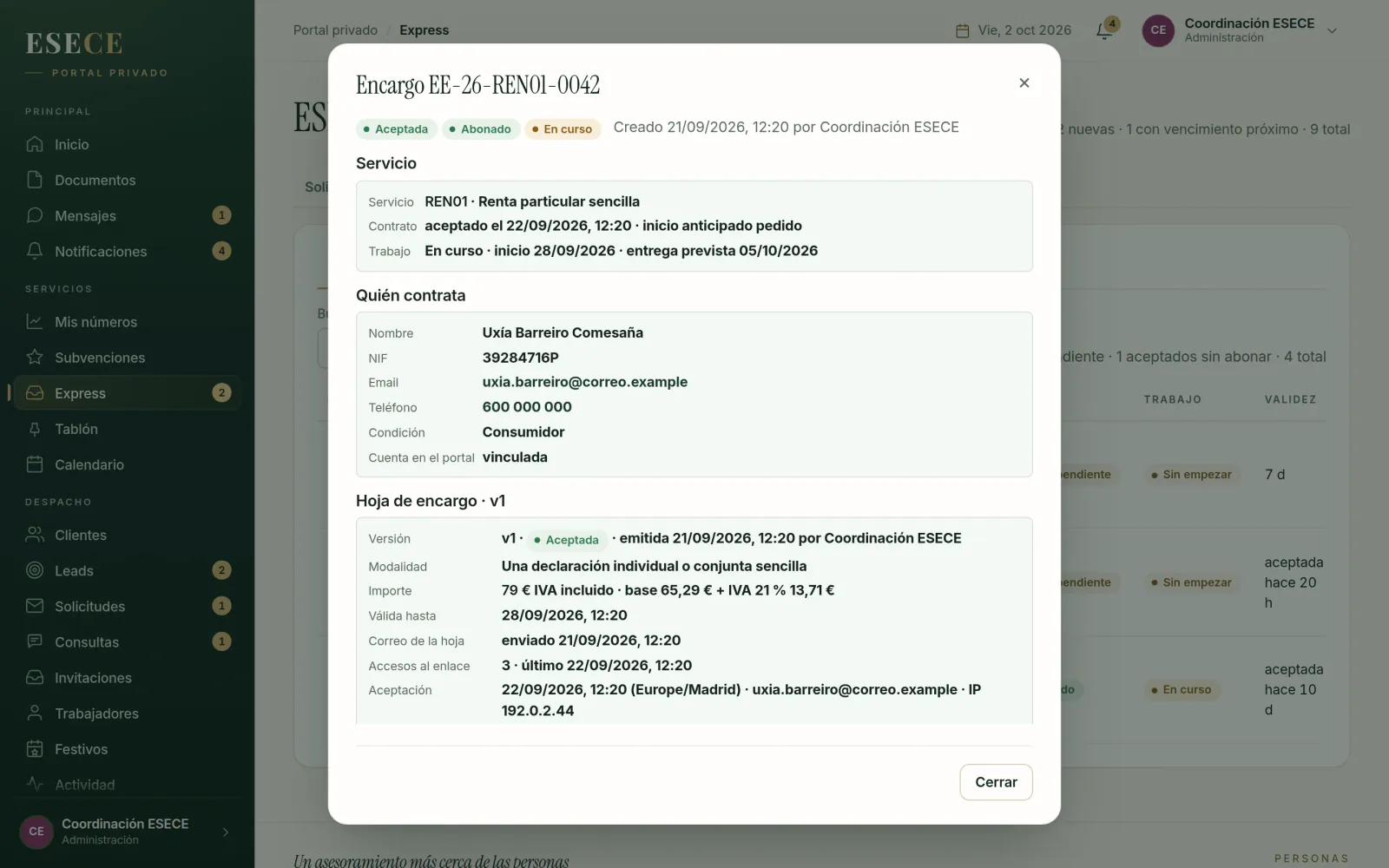Click the Mensajes badge showing 1
The width and height of the screenshot is (1389, 868).
221,215
